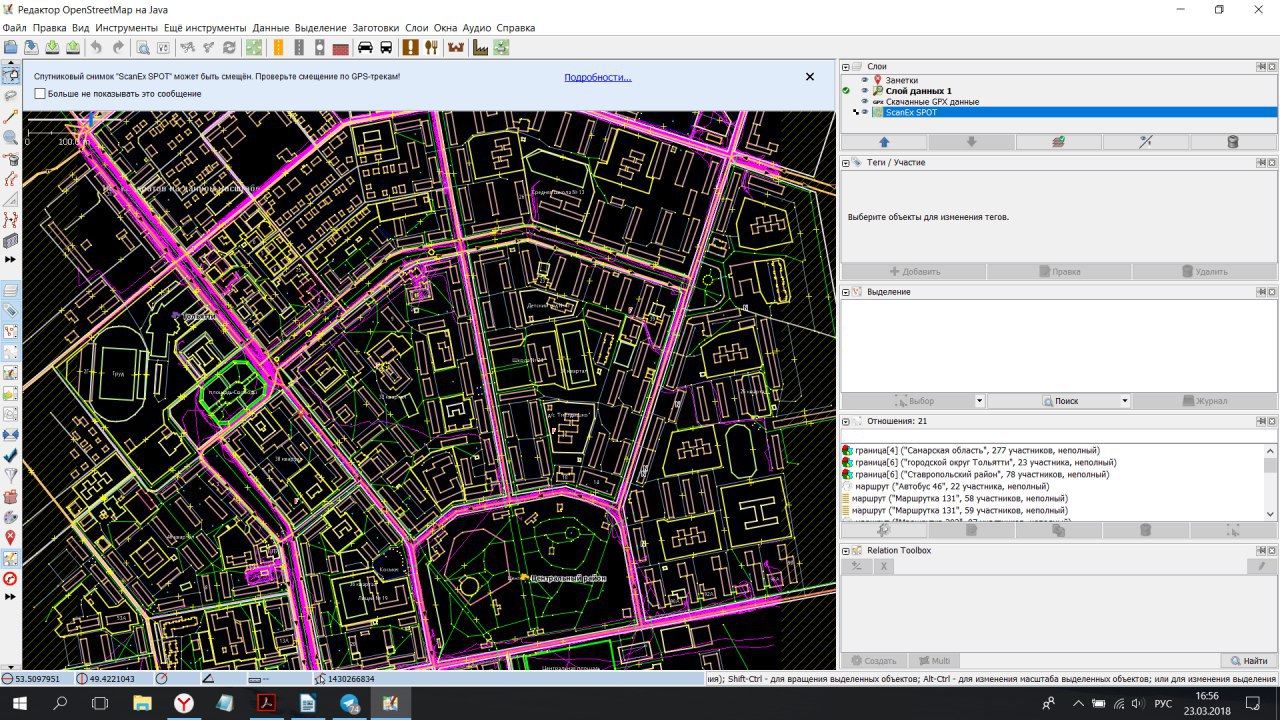
Task: Select the factory preset icon
Action: (480, 47)
